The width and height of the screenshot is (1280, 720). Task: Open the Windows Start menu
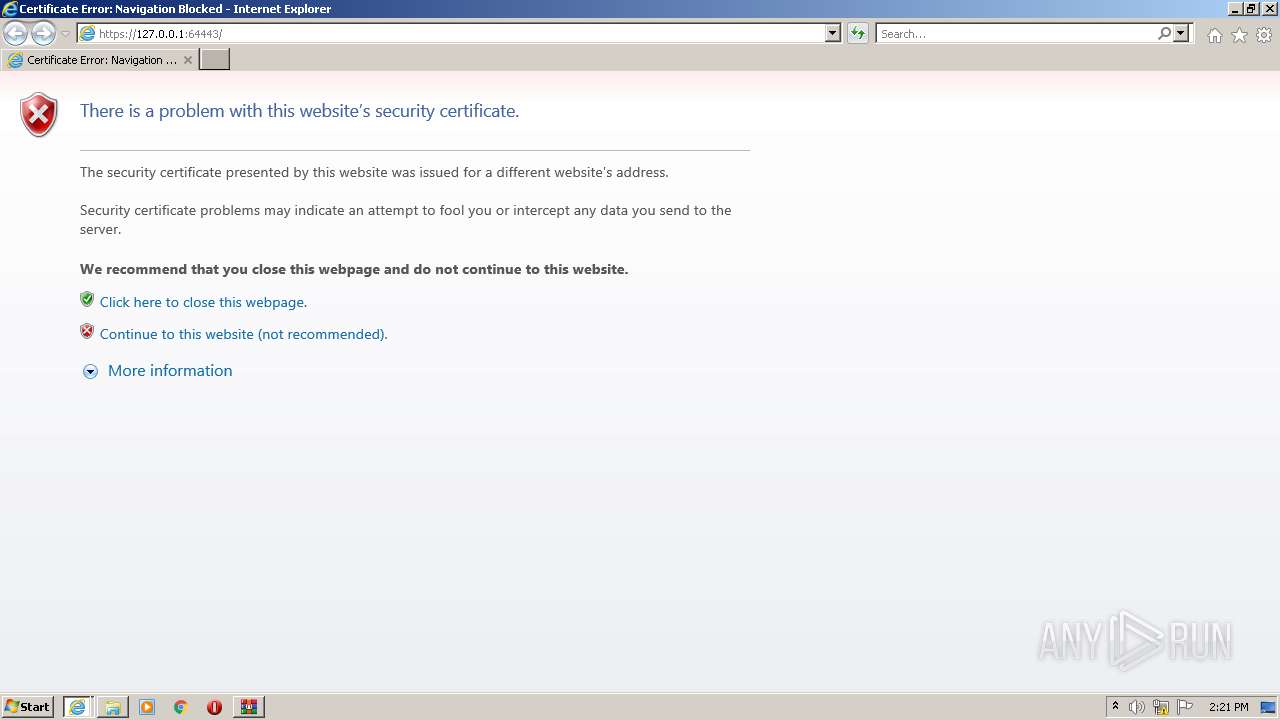(28, 706)
